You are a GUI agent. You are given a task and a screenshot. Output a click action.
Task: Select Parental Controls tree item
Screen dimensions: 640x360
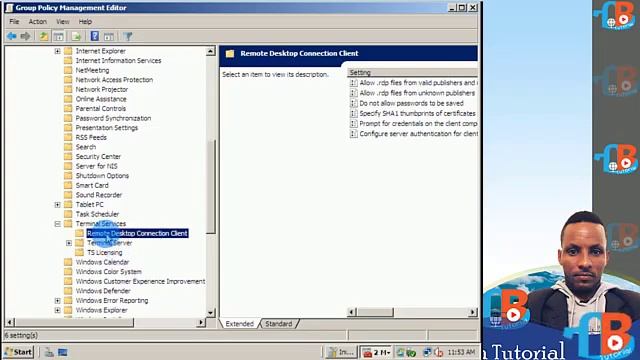pos(100,109)
